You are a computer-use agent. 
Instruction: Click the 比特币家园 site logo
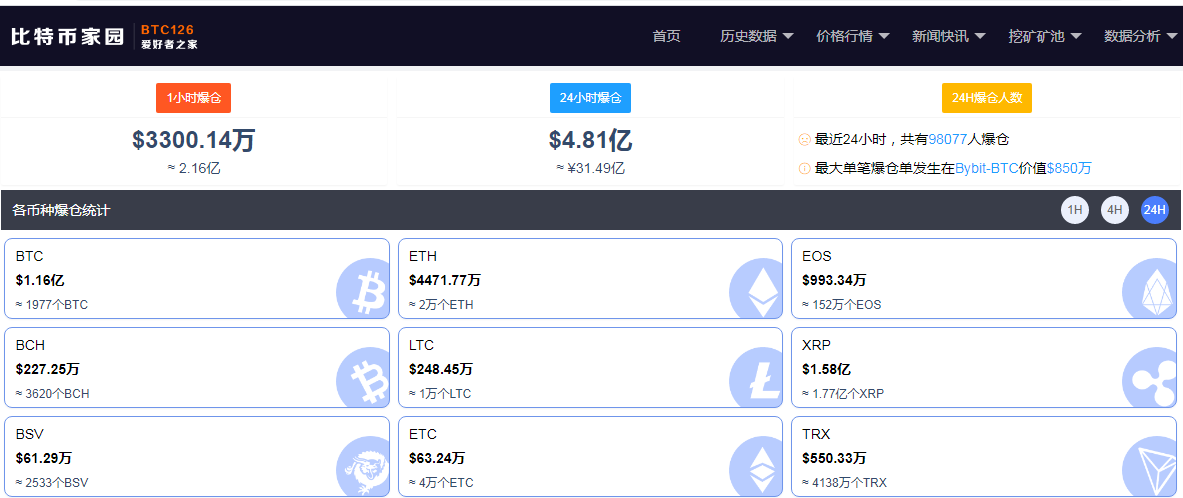point(67,36)
